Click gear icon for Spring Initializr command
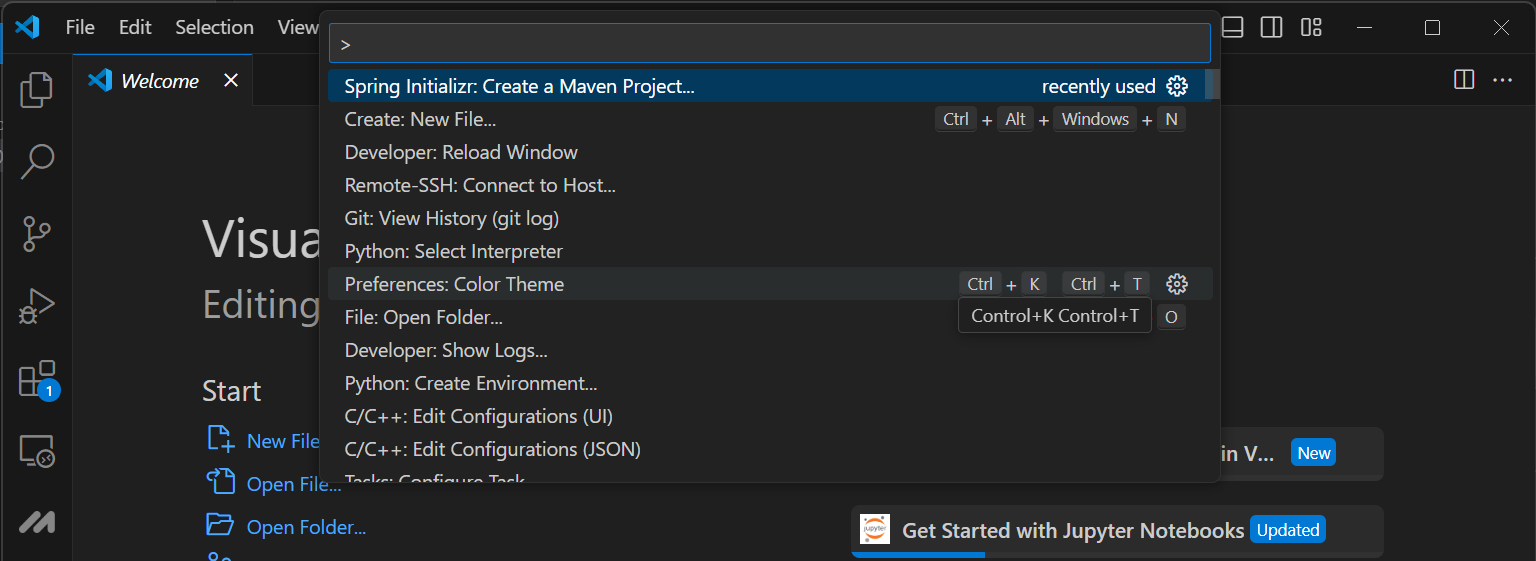This screenshot has height=561, width=1536. pos(1177,86)
